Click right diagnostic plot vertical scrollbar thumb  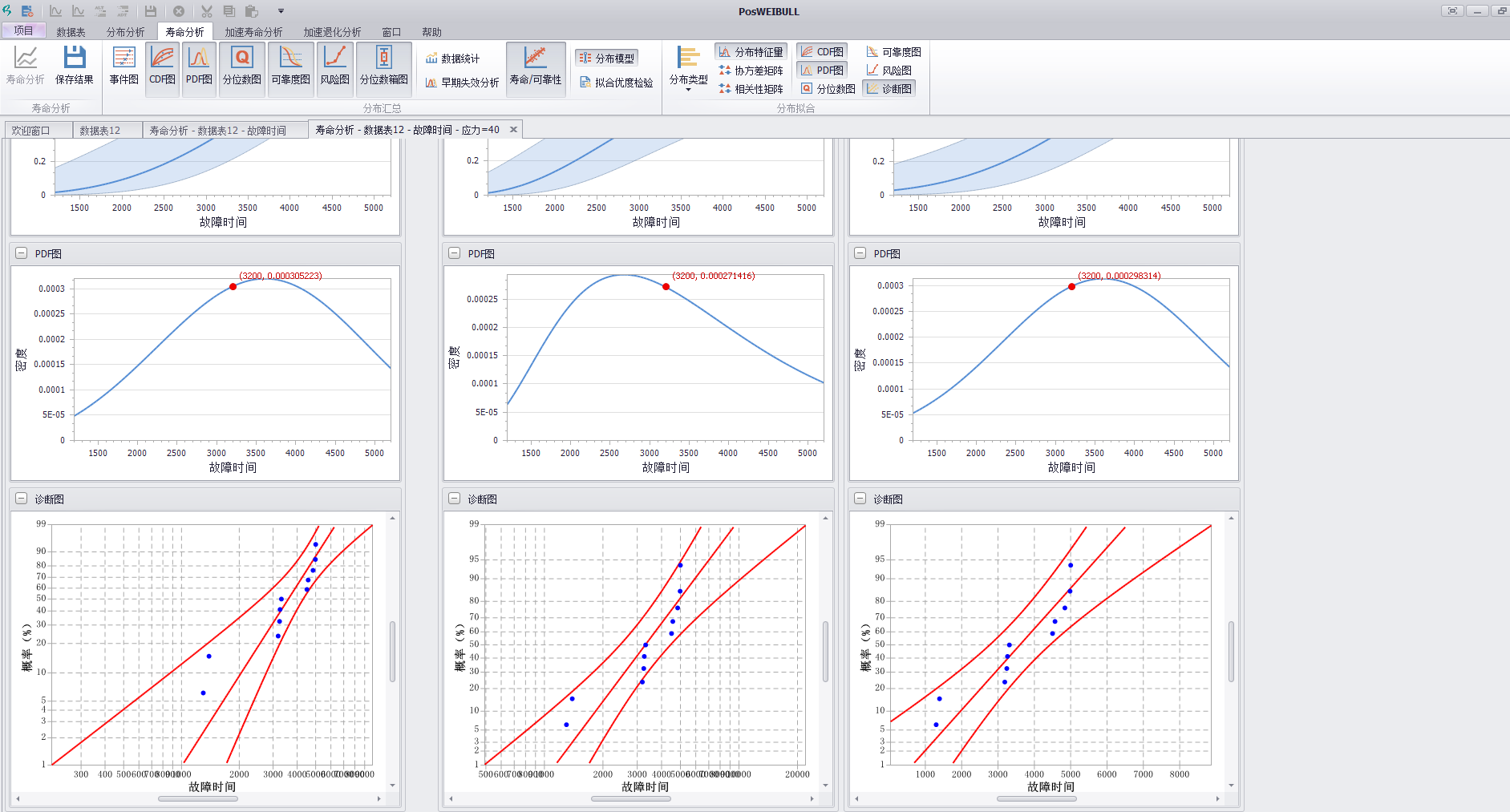pyautogui.click(x=1231, y=651)
